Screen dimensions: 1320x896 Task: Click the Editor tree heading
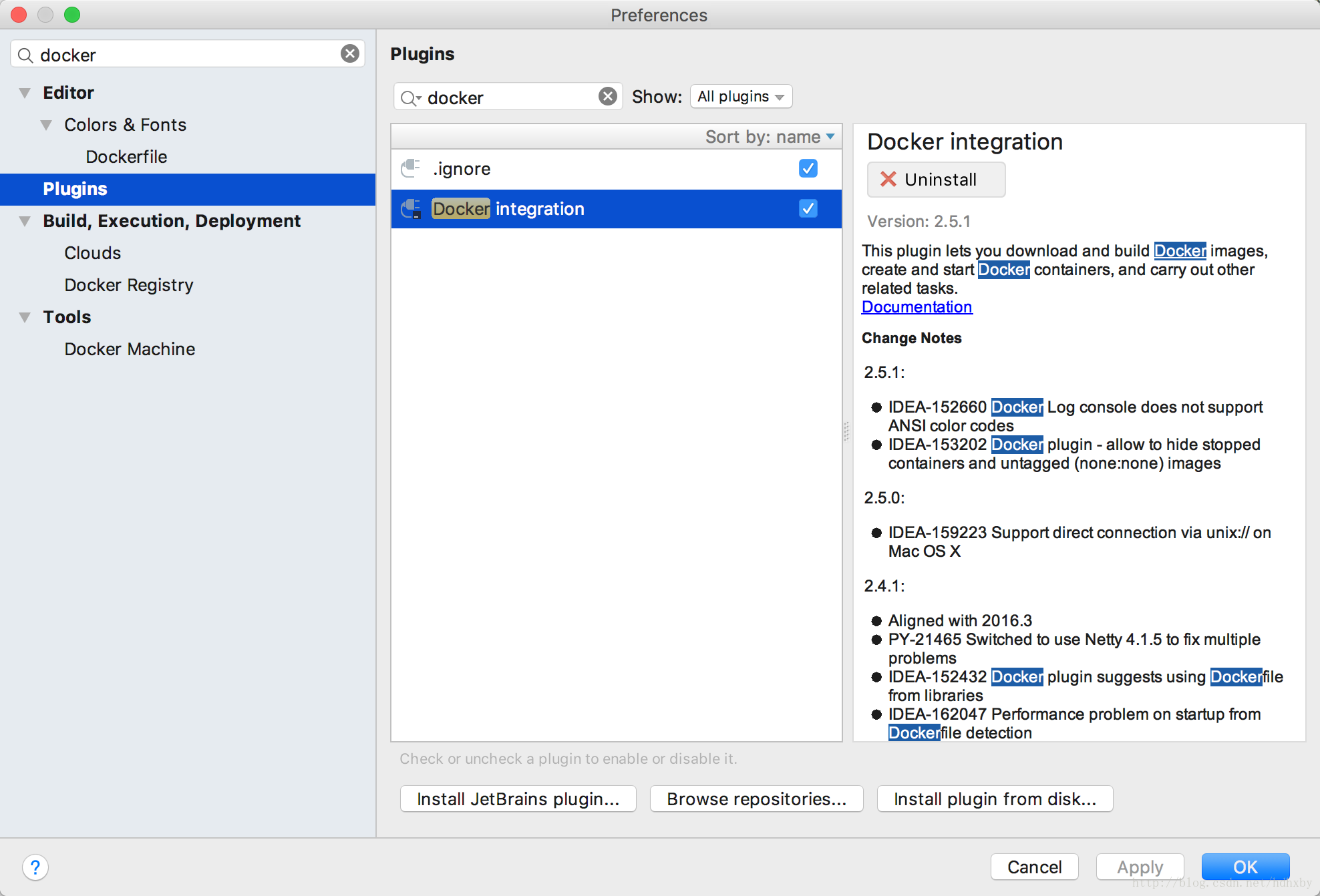[68, 93]
